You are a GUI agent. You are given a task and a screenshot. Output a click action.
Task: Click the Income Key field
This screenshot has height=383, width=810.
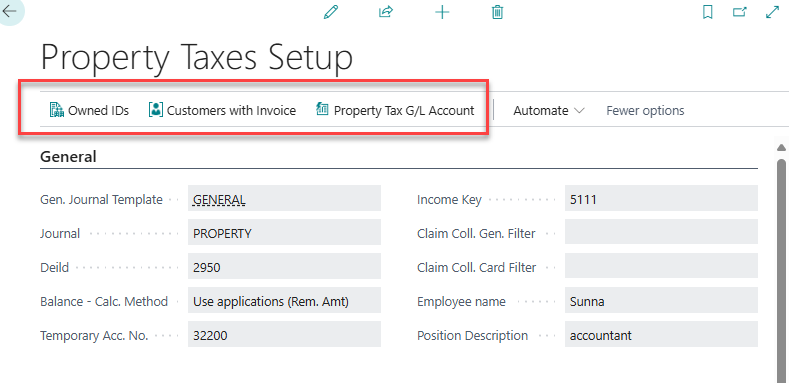(661, 200)
